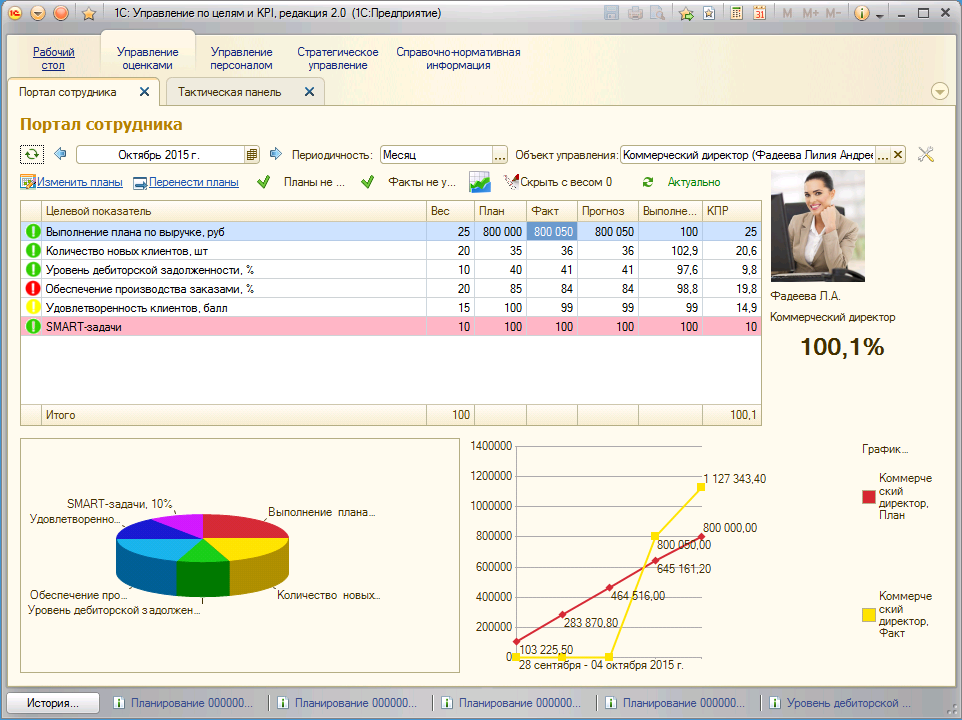Click the favorites star in title bar
Image resolution: width=962 pixels, height=720 pixels.
(89, 13)
